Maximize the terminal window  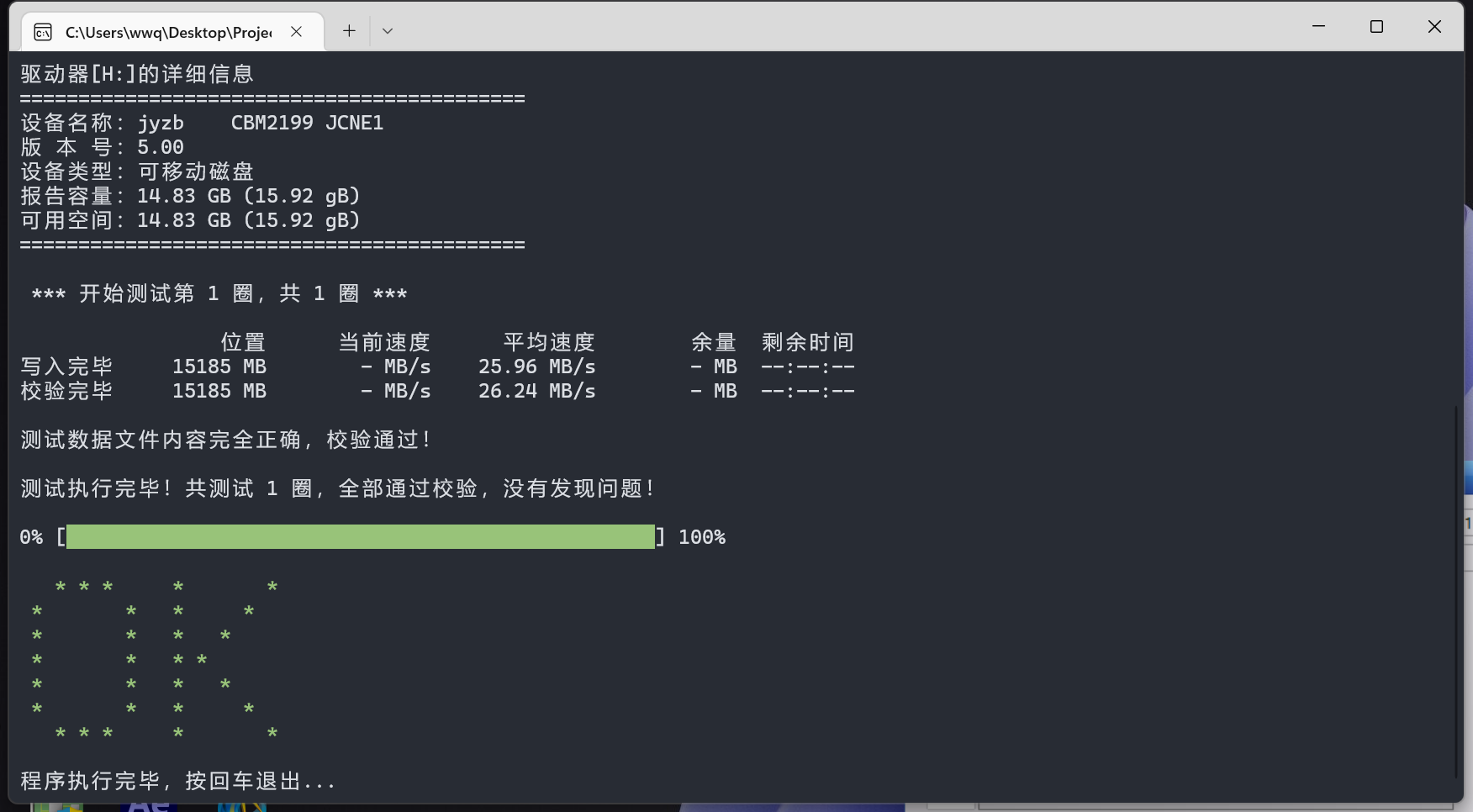click(x=1376, y=27)
